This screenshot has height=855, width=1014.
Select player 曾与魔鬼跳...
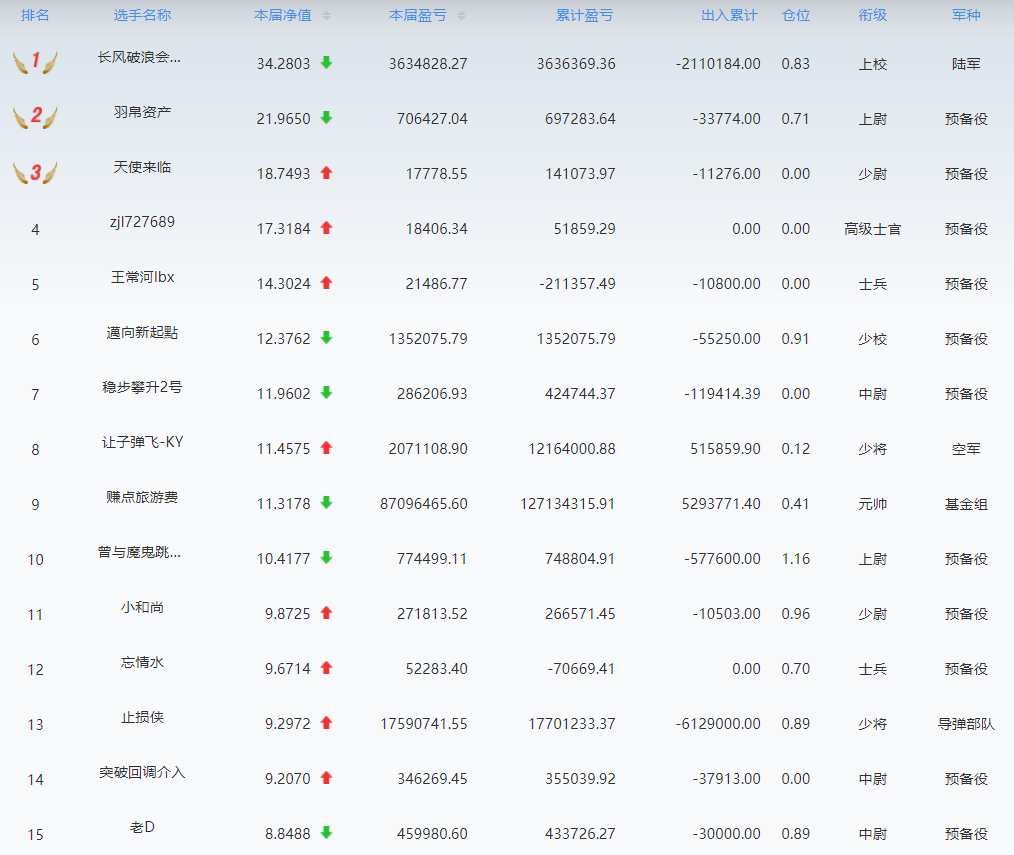pyautogui.click(x=139, y=552)
